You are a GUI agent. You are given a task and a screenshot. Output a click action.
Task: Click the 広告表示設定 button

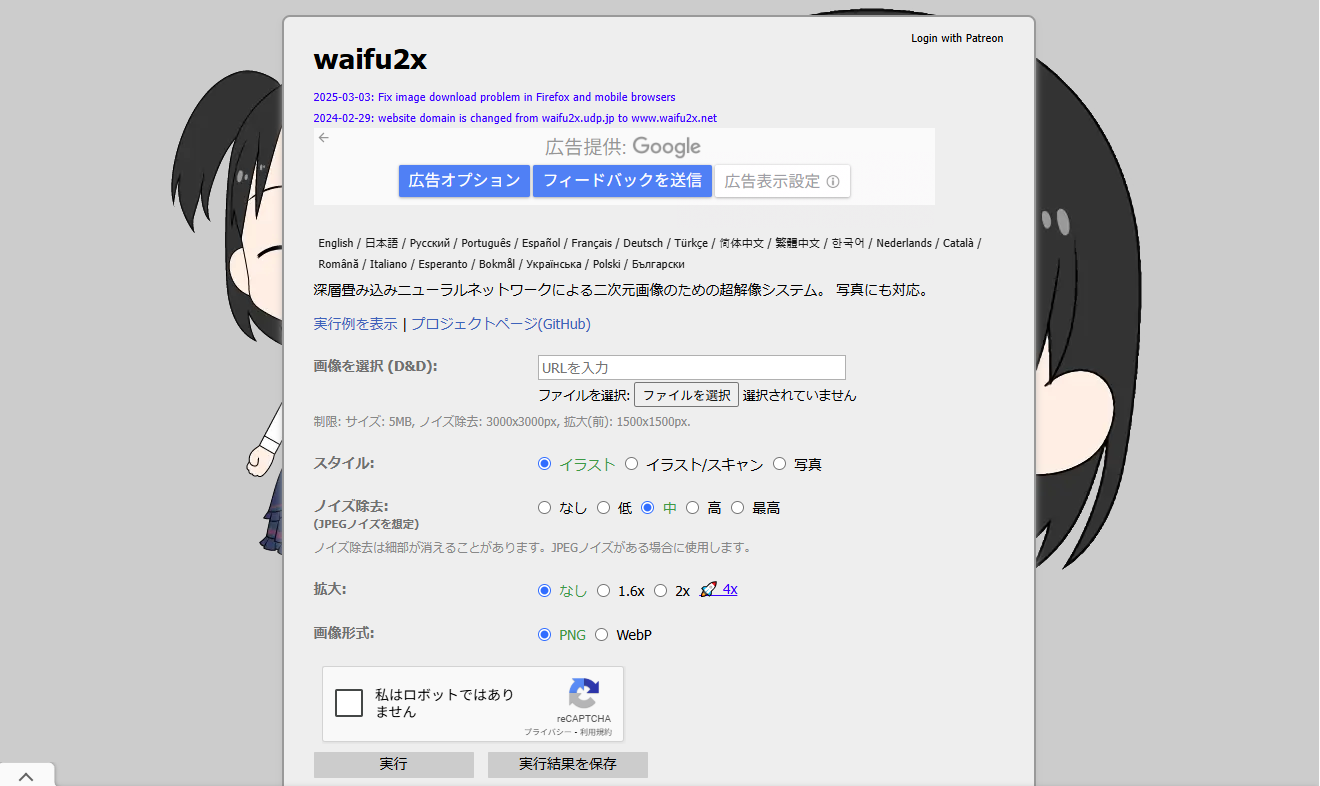pos(782,181)
